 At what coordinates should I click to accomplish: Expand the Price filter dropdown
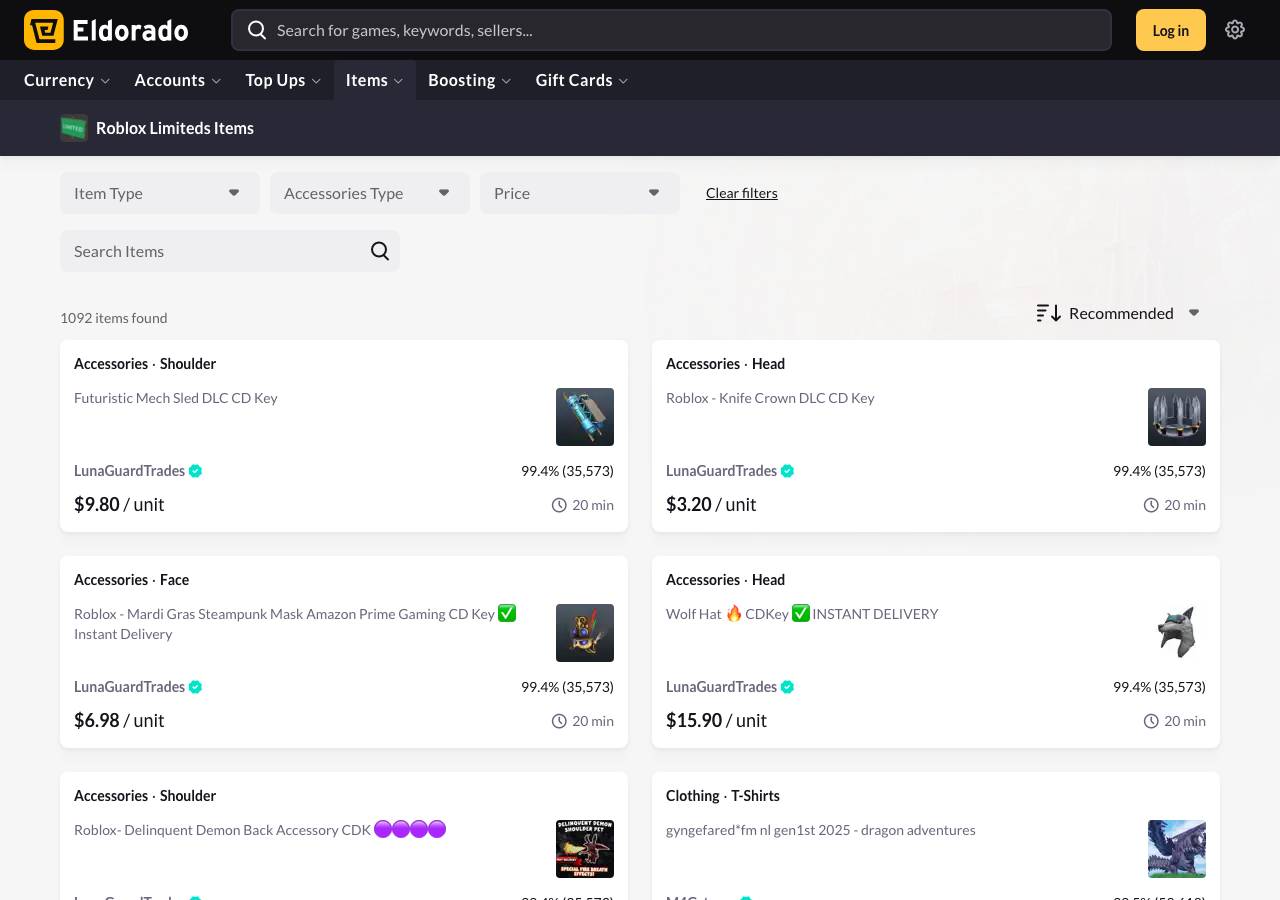pos(580,193)
